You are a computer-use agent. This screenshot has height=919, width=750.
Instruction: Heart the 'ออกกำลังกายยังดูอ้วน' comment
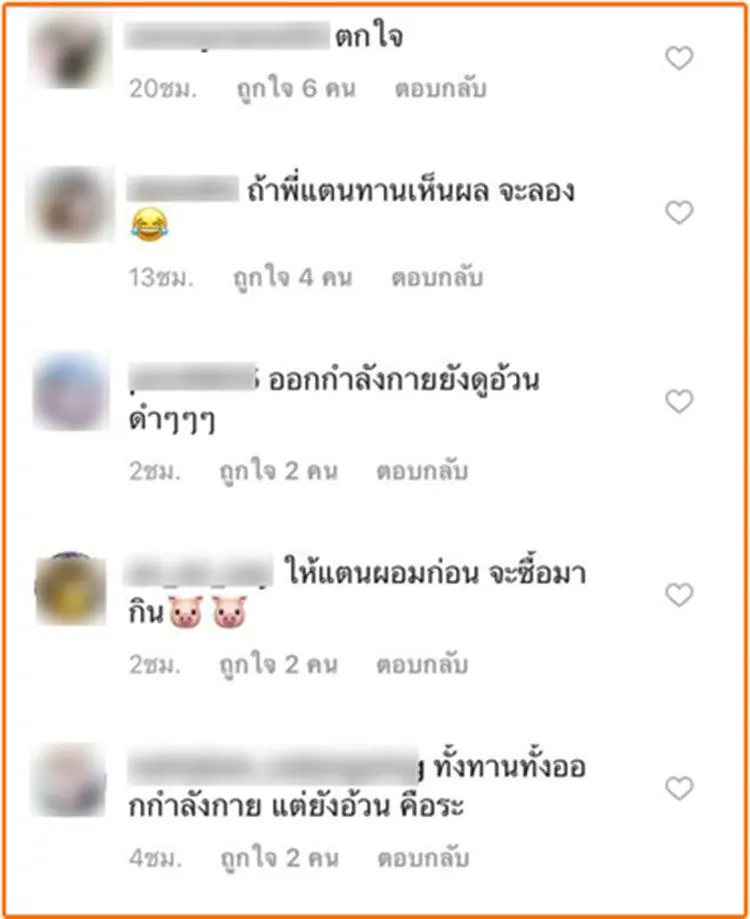coord(679,401)
